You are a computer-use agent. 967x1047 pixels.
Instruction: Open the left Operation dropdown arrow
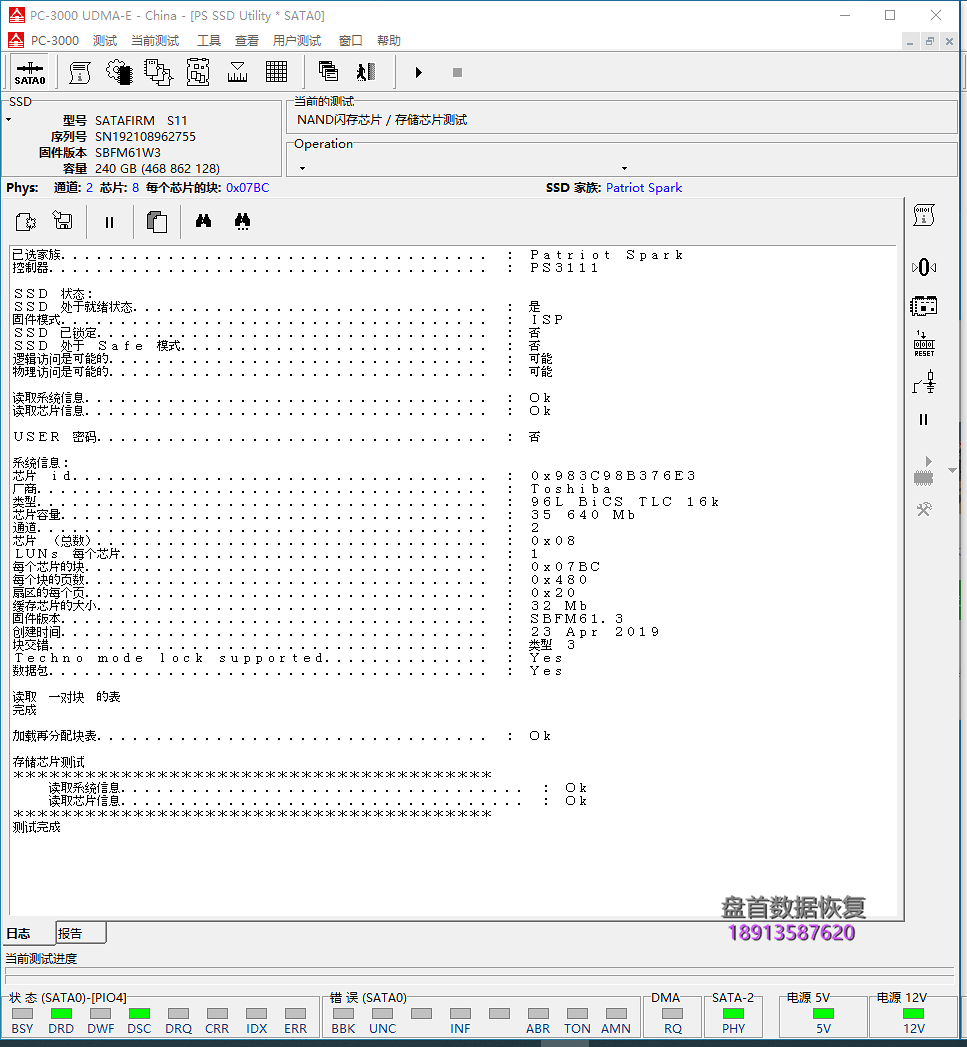click(302, 168)
